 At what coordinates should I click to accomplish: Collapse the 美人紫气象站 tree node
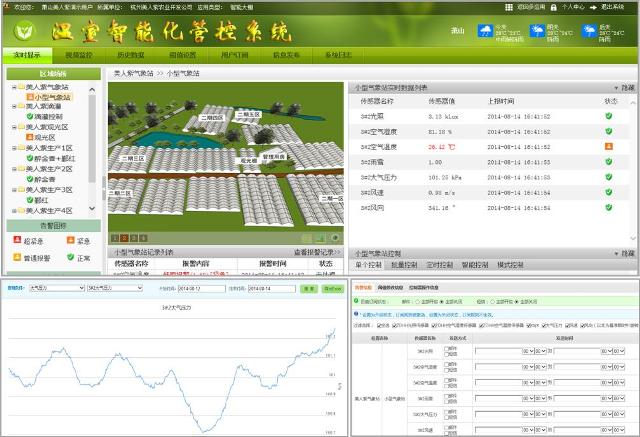click(x=15, y=87)
